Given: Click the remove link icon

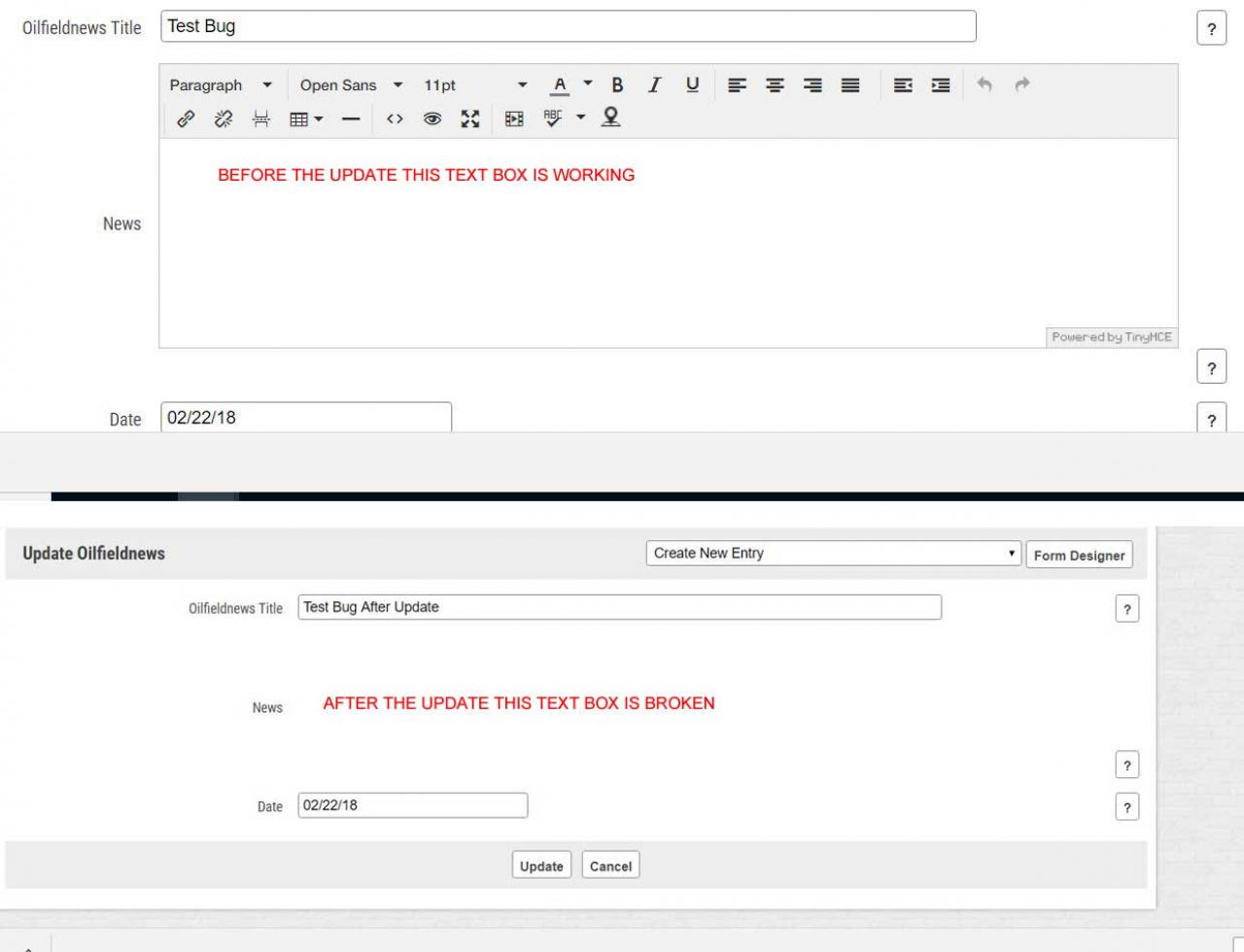Looking at the screenshot, I should coord(224,119).
